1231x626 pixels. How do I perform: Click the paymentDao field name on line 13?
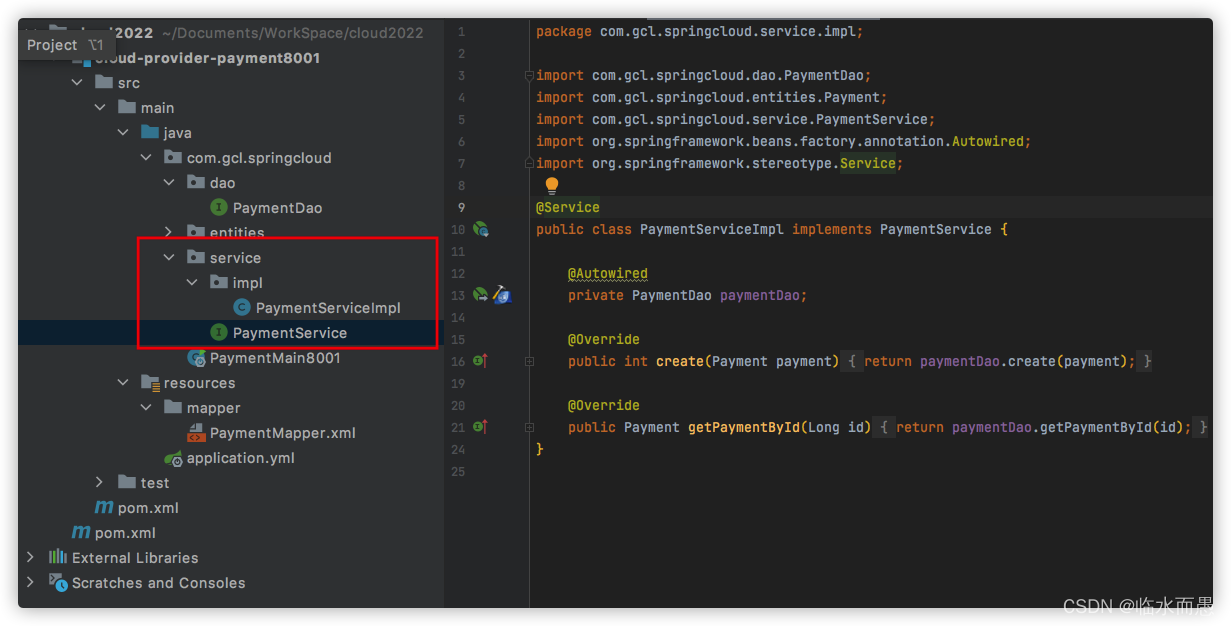tap(760, 295)
